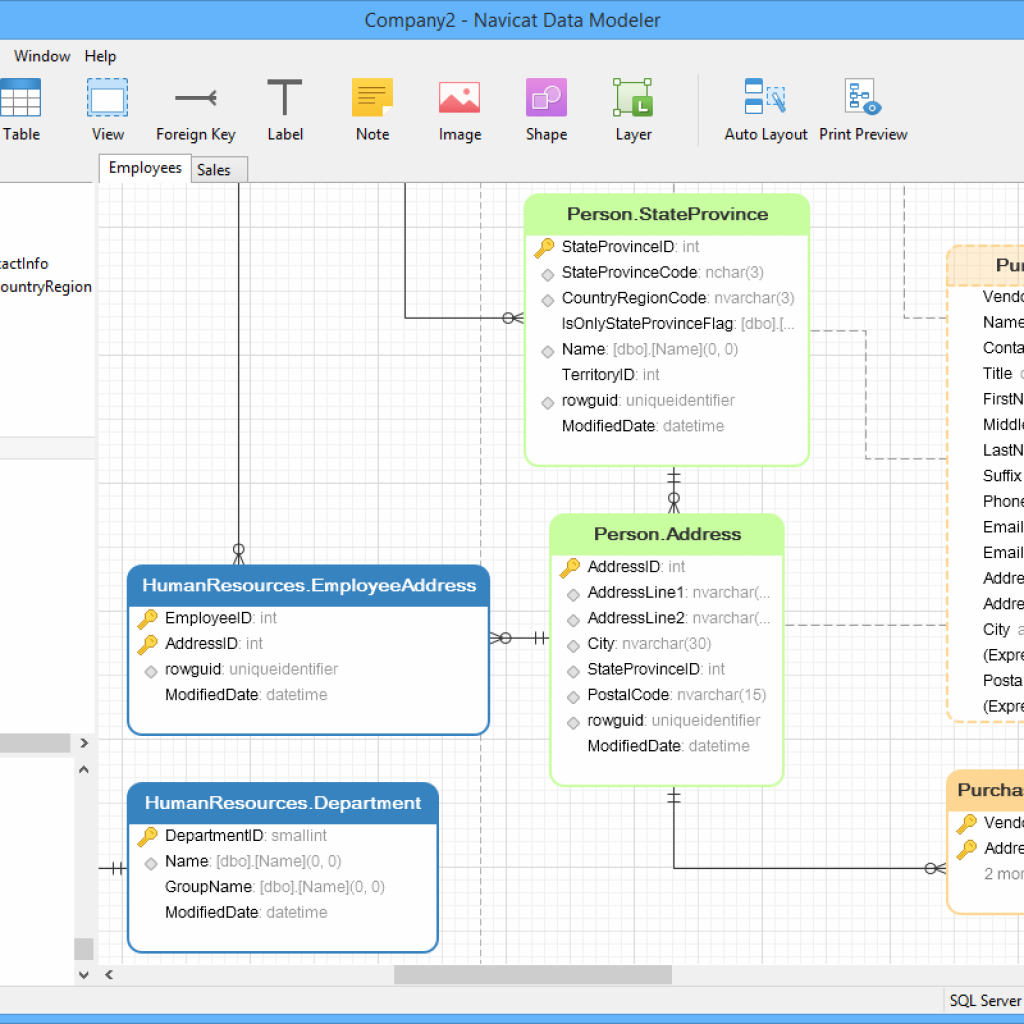
Task: Click the tactInfo item in left panel
Action: point(24,264)
